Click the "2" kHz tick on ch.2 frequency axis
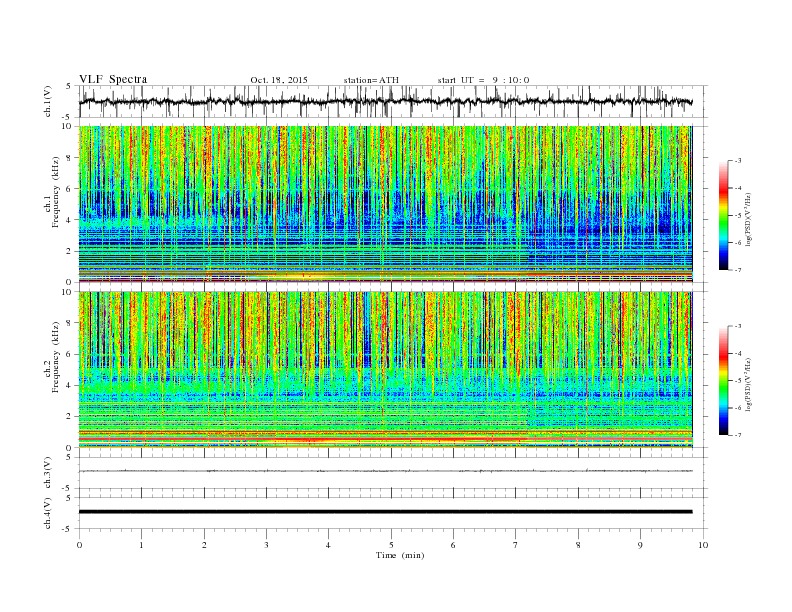792x612 pixels. point(69,417)
